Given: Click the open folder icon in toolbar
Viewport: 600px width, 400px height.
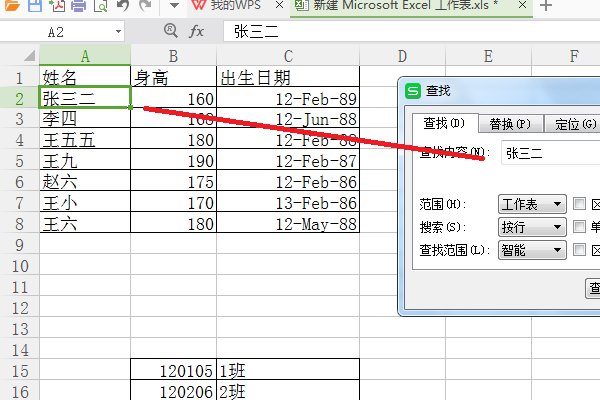Looking at the screenshot, I should click(x=11, y=5).
